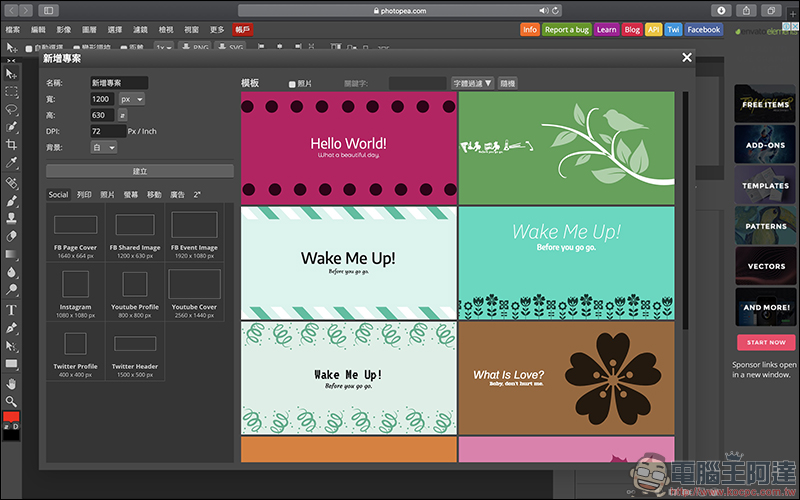Select the Crop tool
The width and height of the screenshot is (800, 500).
point(11,145)
